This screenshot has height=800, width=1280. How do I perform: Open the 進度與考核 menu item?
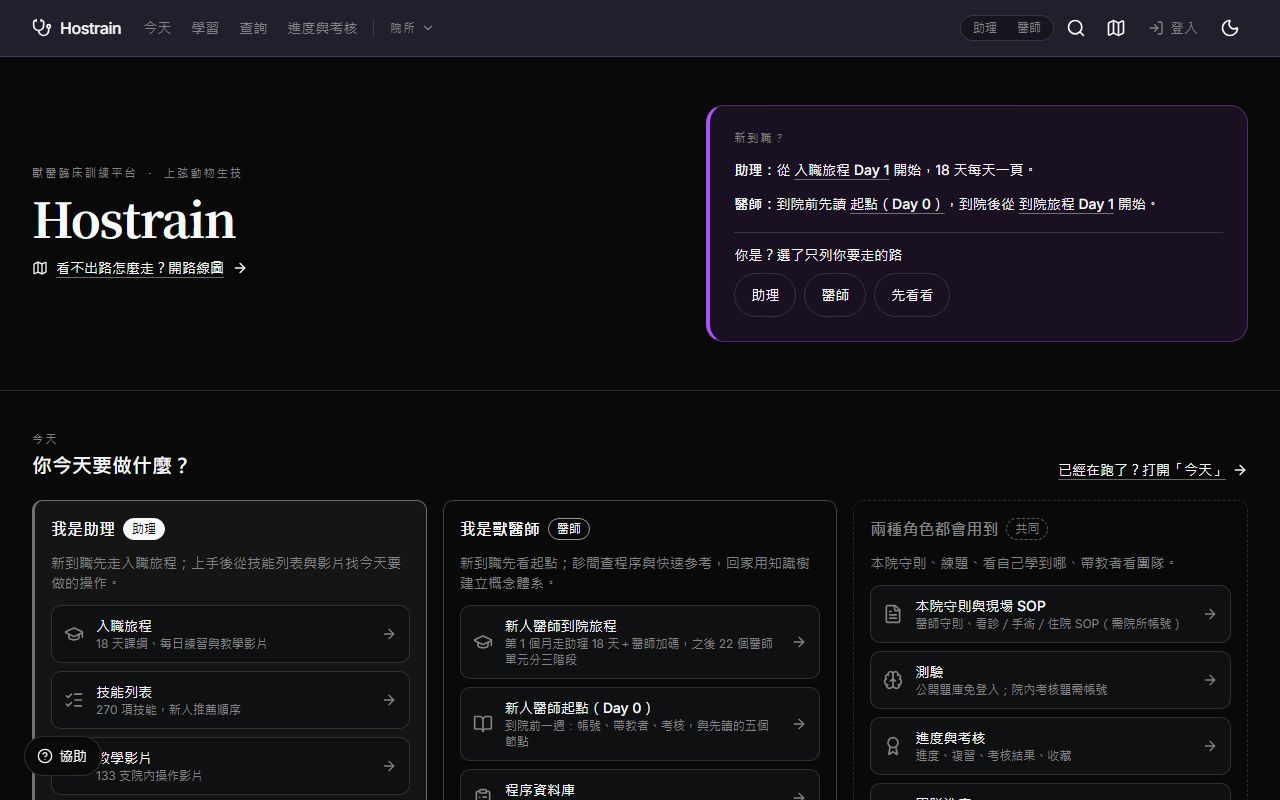pyautogui.click(x=322, y=28)
